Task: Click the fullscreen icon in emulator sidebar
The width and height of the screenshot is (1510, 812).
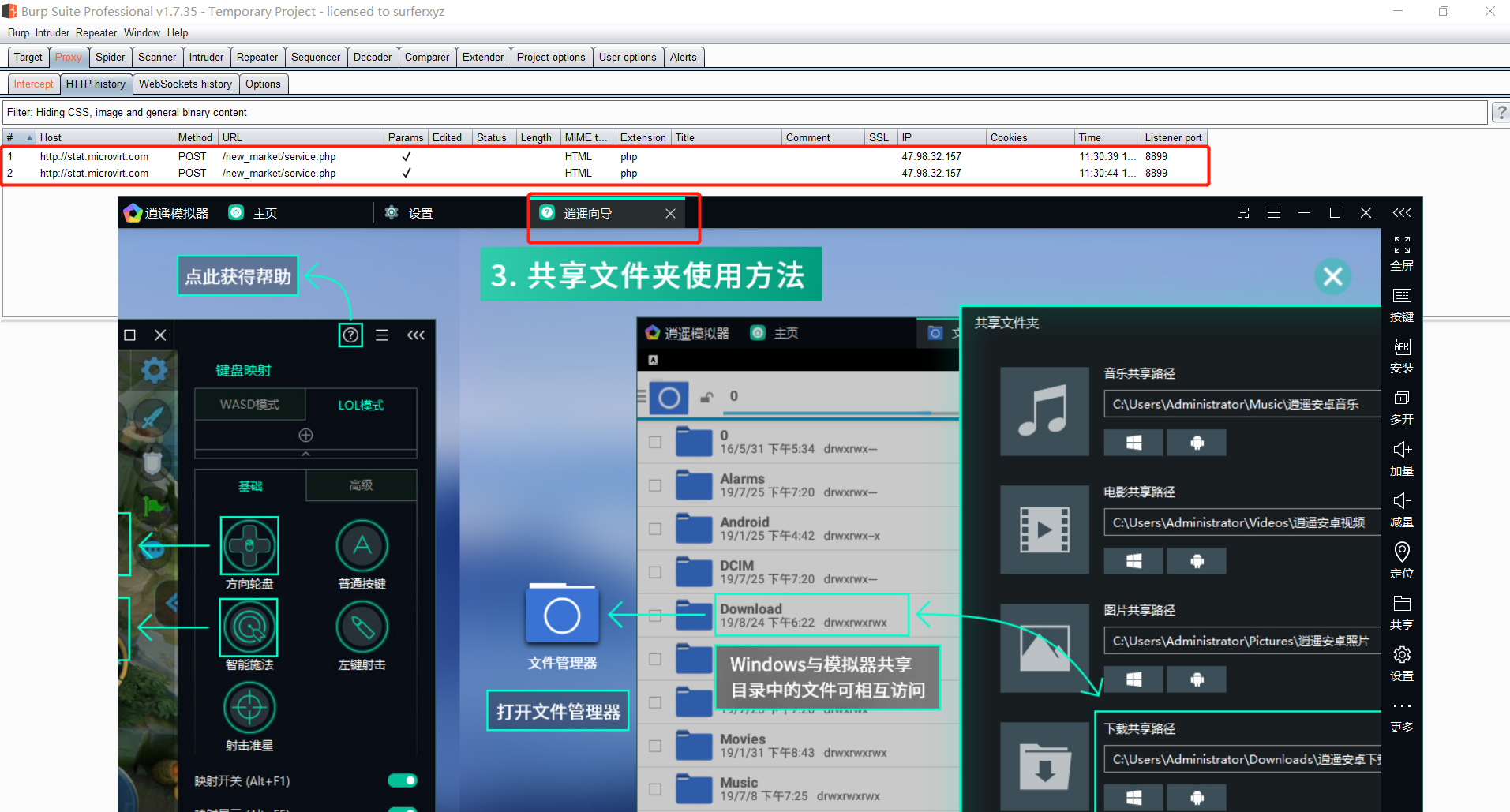Action: point(1401,245)
